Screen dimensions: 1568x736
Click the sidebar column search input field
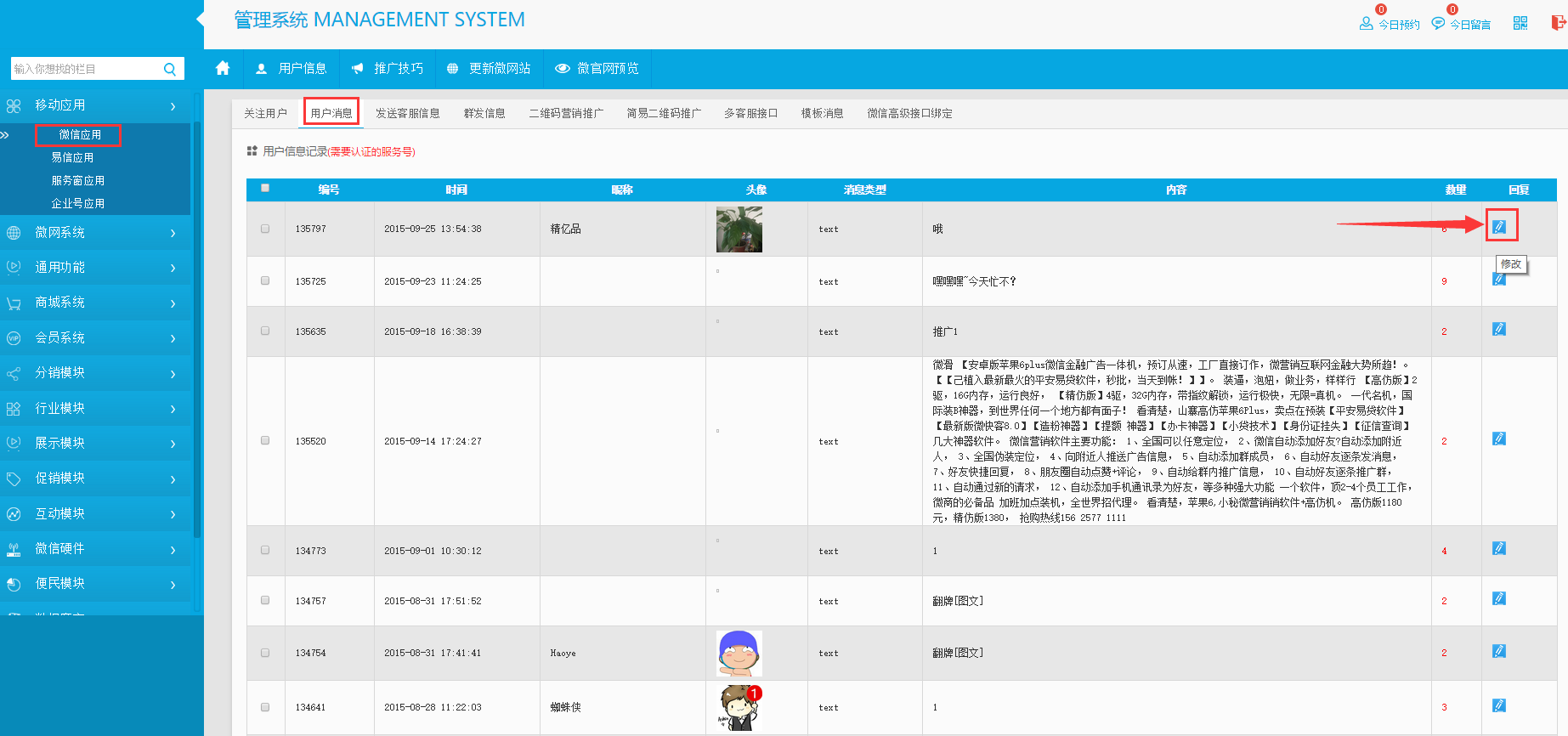85,69
